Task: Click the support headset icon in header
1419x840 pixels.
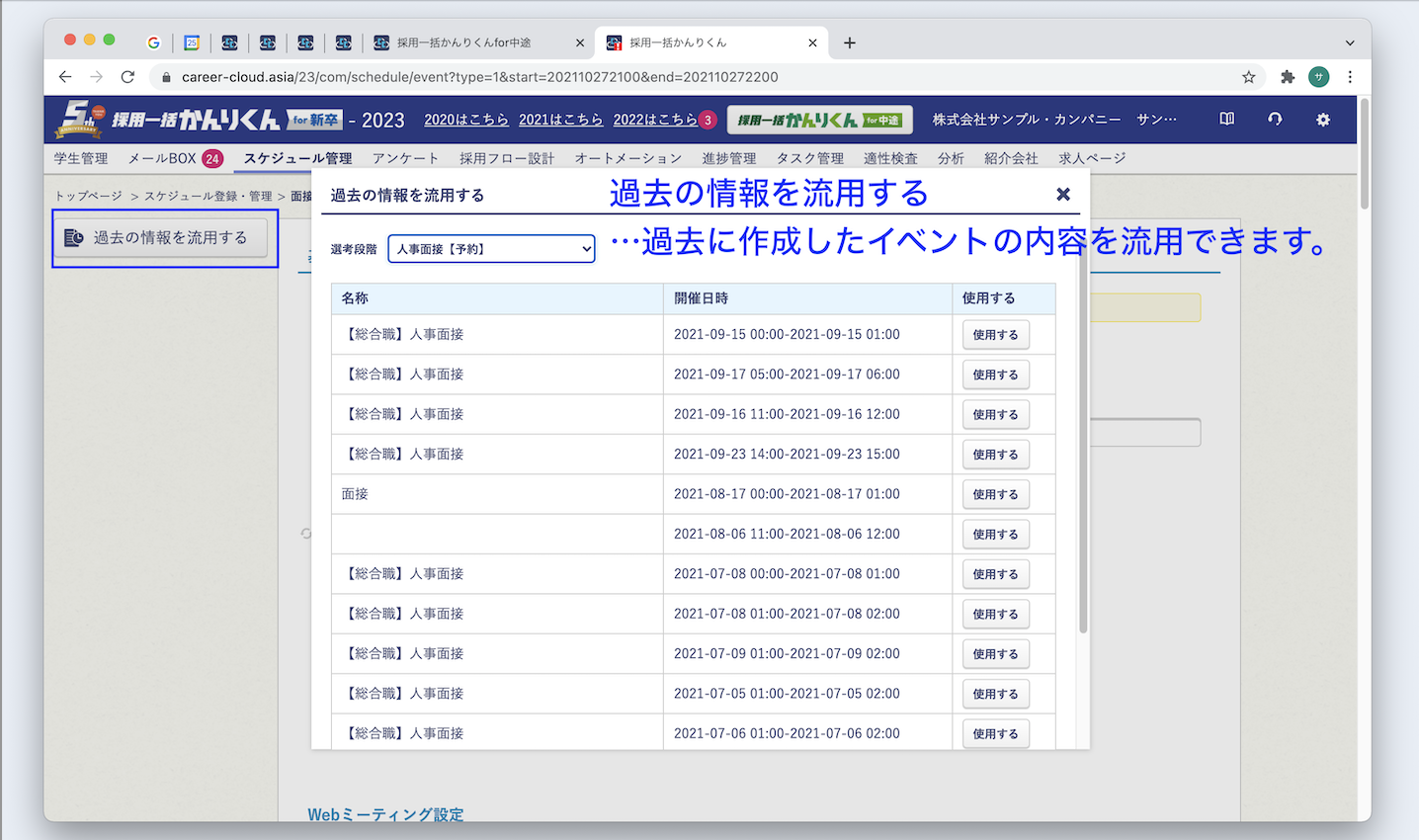Action: coord(1275,120)
